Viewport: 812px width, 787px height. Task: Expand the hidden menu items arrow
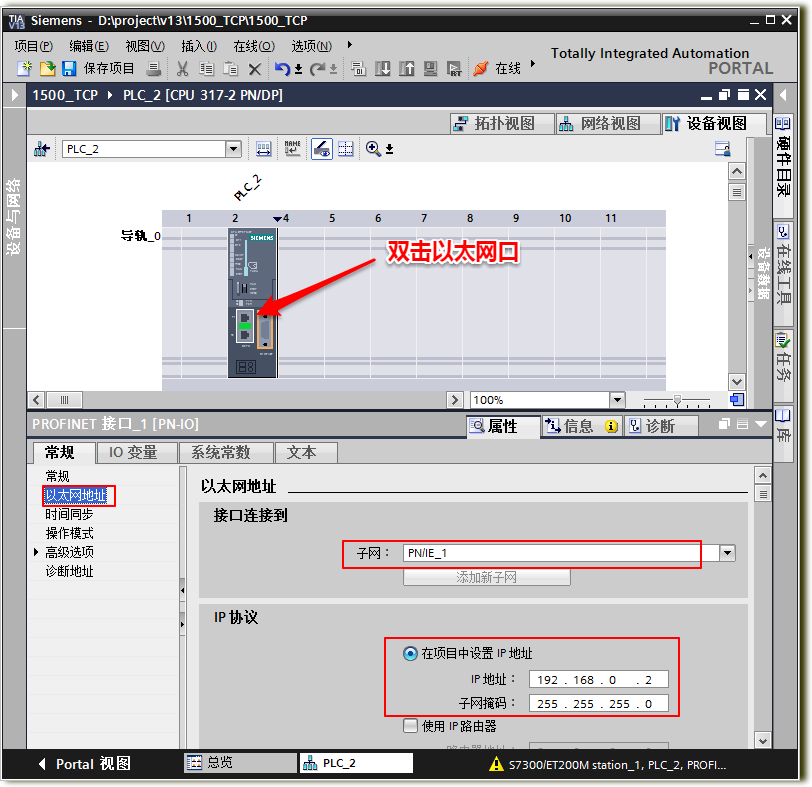tap(350, 45)
